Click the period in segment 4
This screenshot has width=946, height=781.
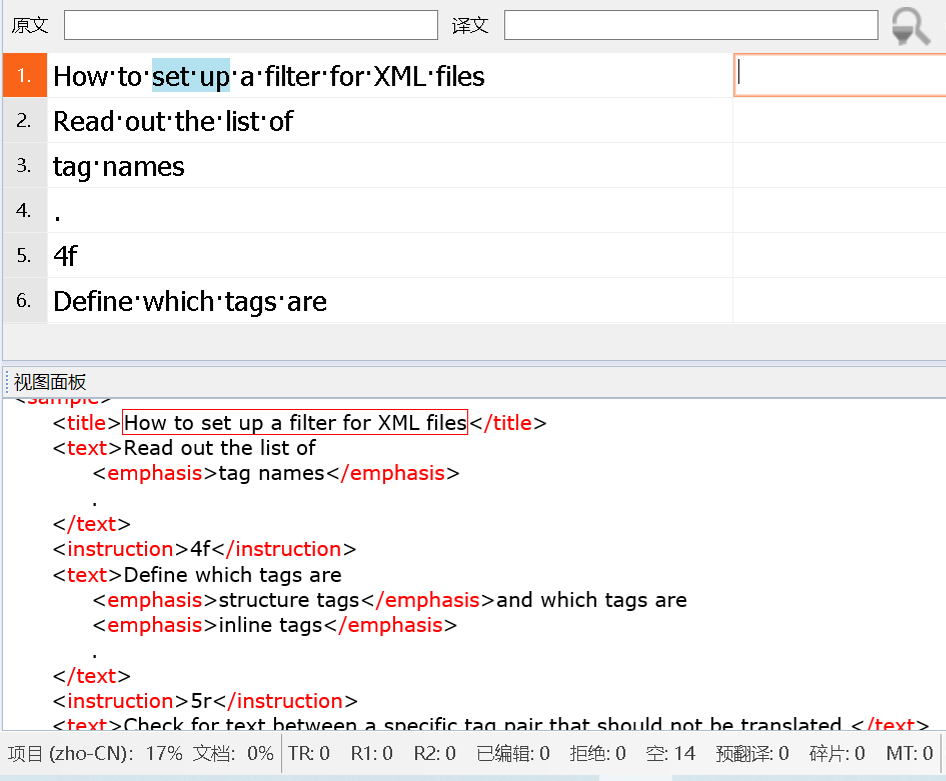point(57,218)
